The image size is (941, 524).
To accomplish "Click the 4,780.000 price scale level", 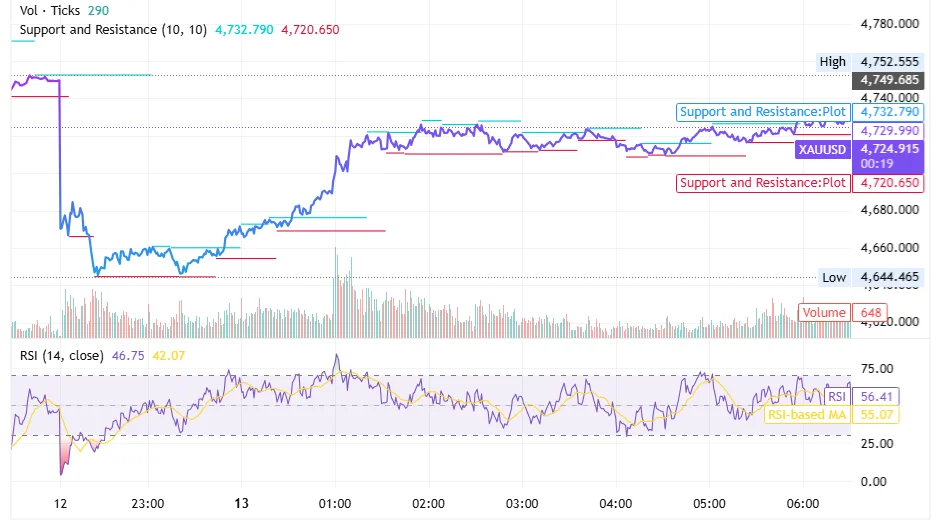I will pos(889,23).
